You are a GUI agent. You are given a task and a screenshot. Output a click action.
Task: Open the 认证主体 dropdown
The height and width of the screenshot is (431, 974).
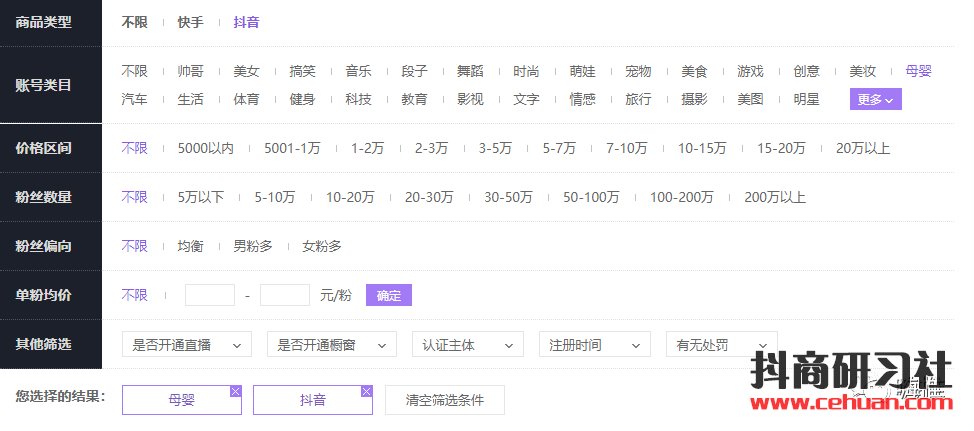tap(467, 345)
